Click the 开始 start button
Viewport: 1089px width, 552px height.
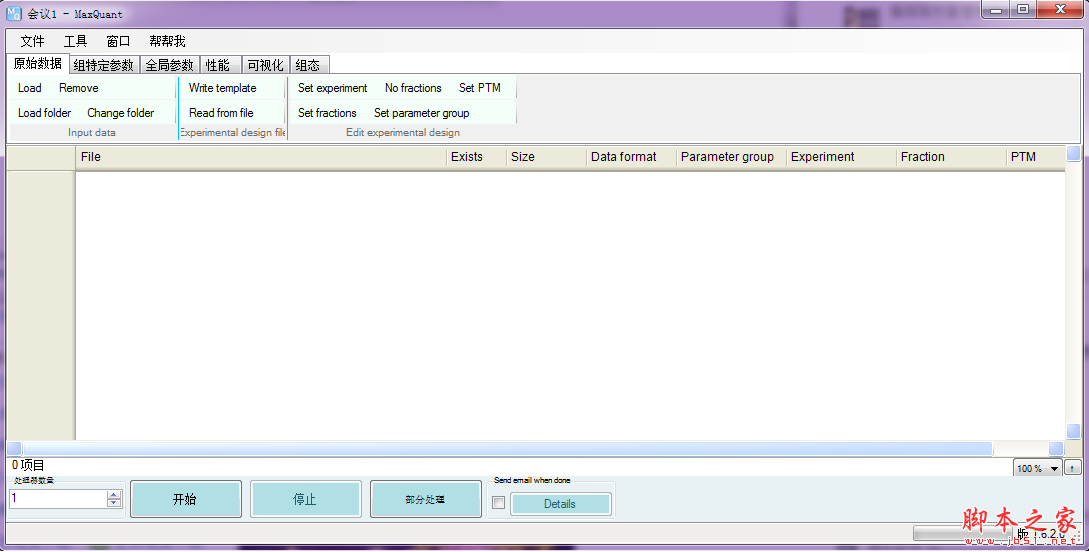(x=185, y=499)
